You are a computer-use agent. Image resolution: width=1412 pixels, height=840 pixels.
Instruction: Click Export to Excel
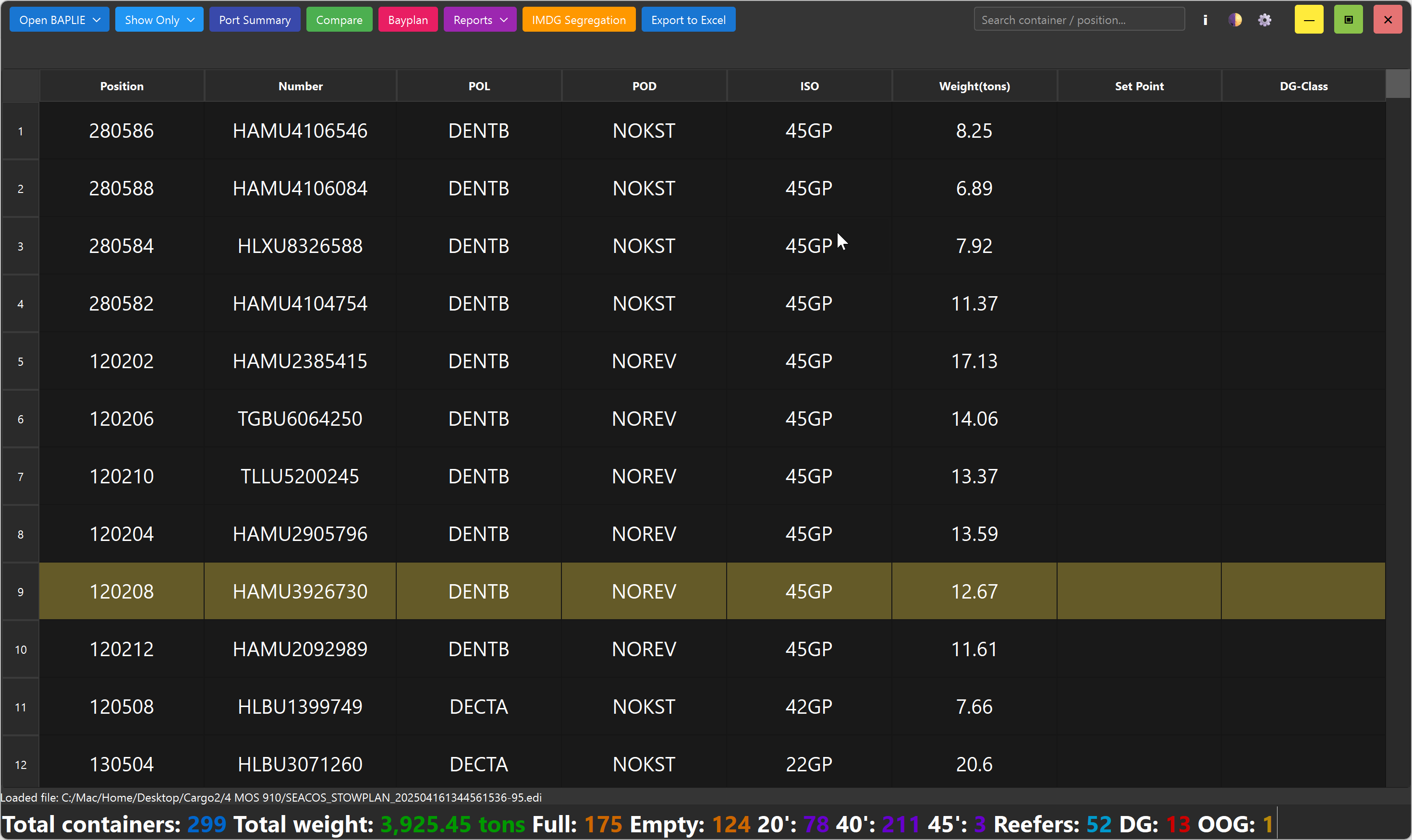click(x=688, y=20)
